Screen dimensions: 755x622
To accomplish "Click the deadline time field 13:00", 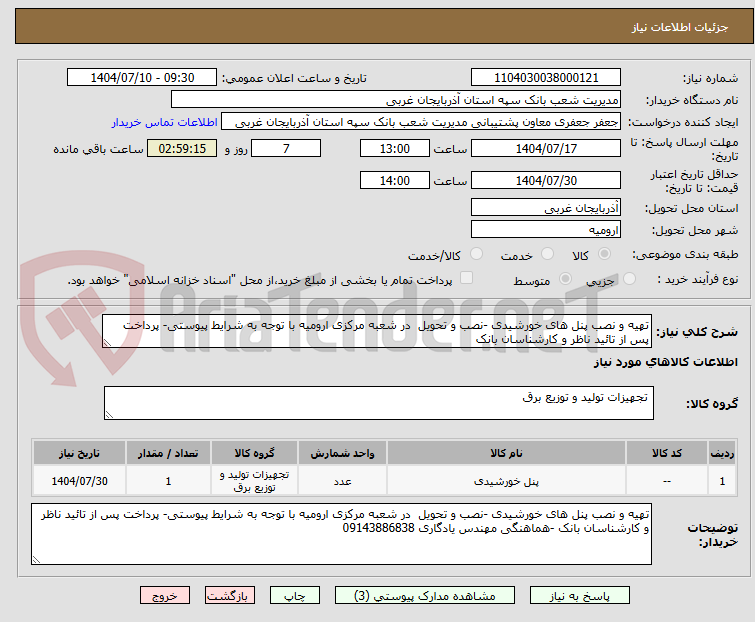I will 394,148.
